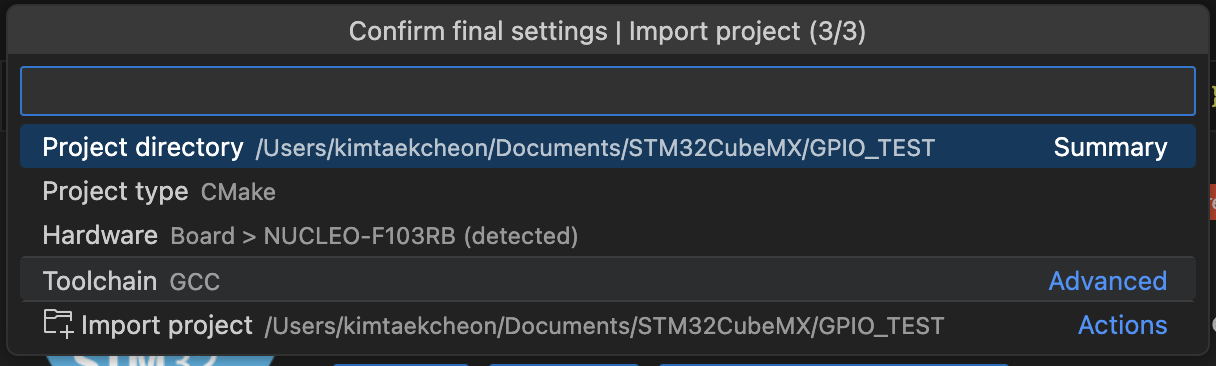Click the NUCLEO-F103RB board name
Screen dimensions: 1216x366
pos(360,237)
